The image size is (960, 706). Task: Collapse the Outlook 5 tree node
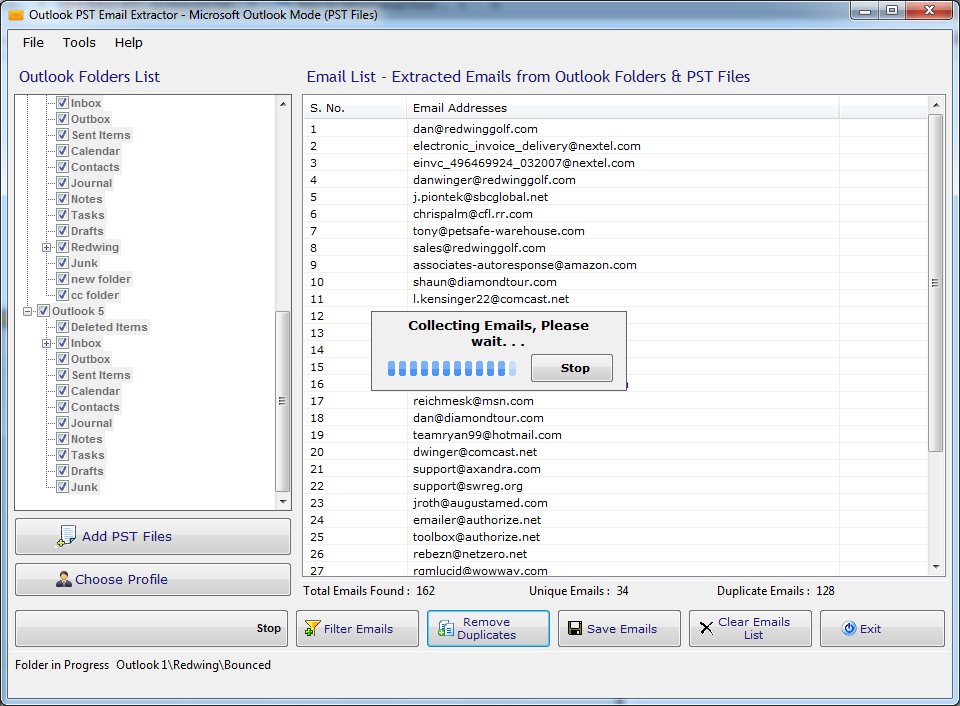point(28,312)
